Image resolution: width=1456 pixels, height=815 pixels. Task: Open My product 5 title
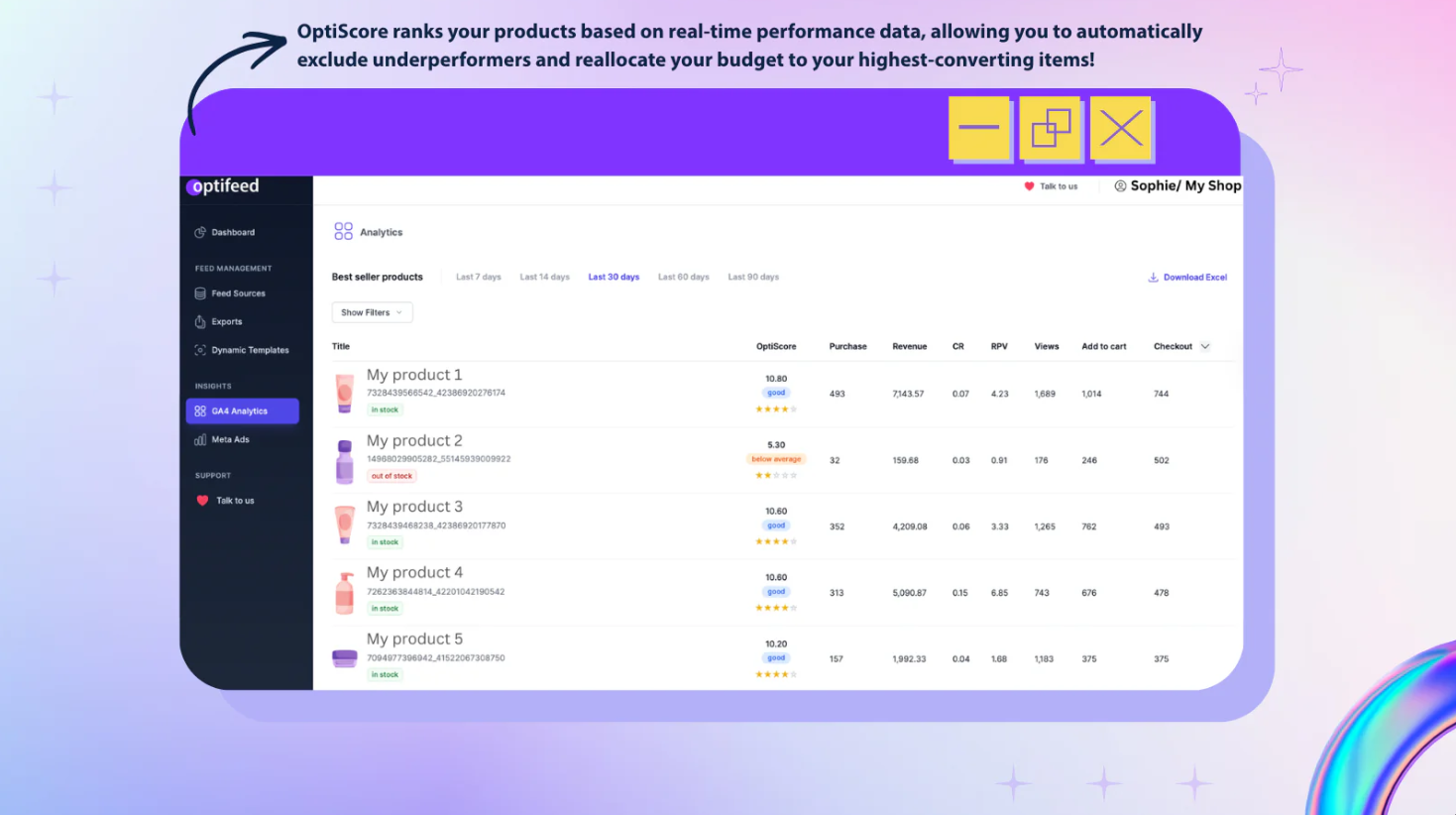[x=414, y=640]
